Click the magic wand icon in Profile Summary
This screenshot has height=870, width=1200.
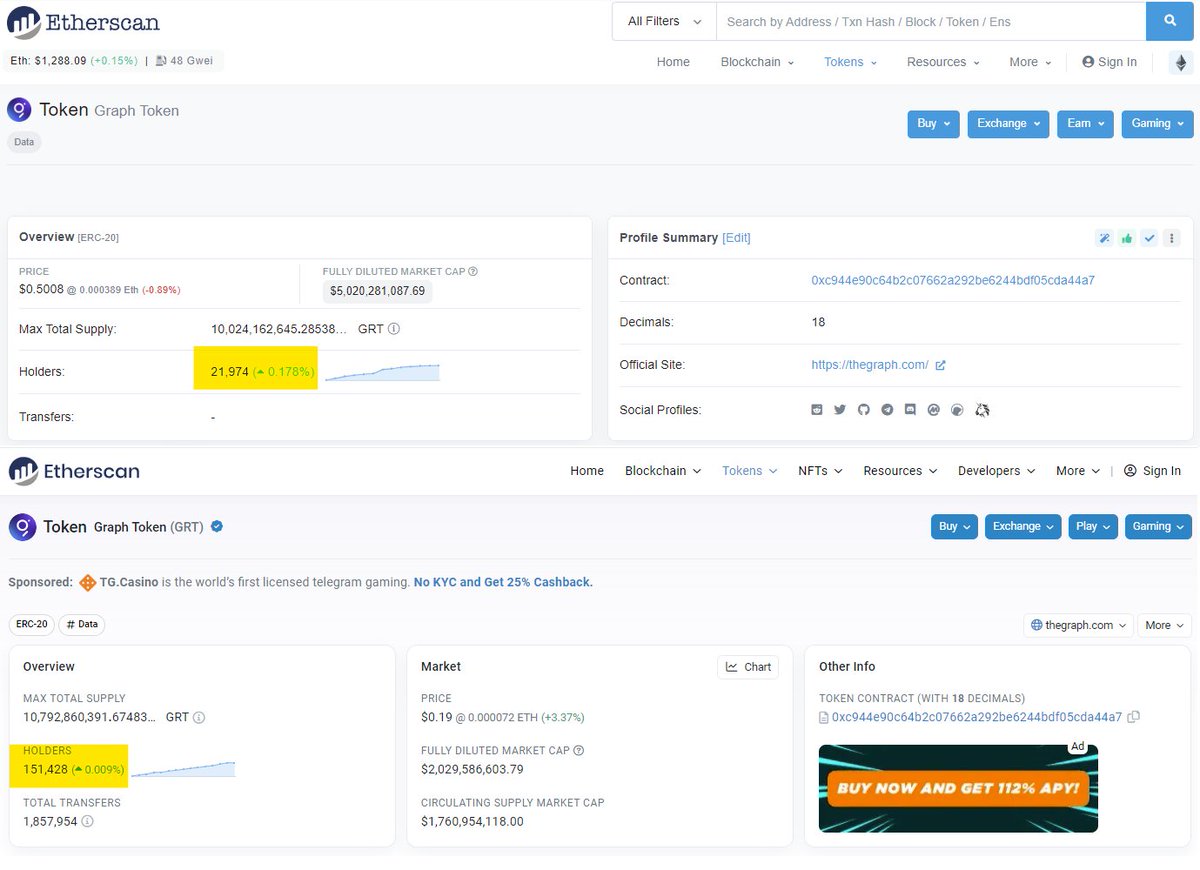point(1105,238)
